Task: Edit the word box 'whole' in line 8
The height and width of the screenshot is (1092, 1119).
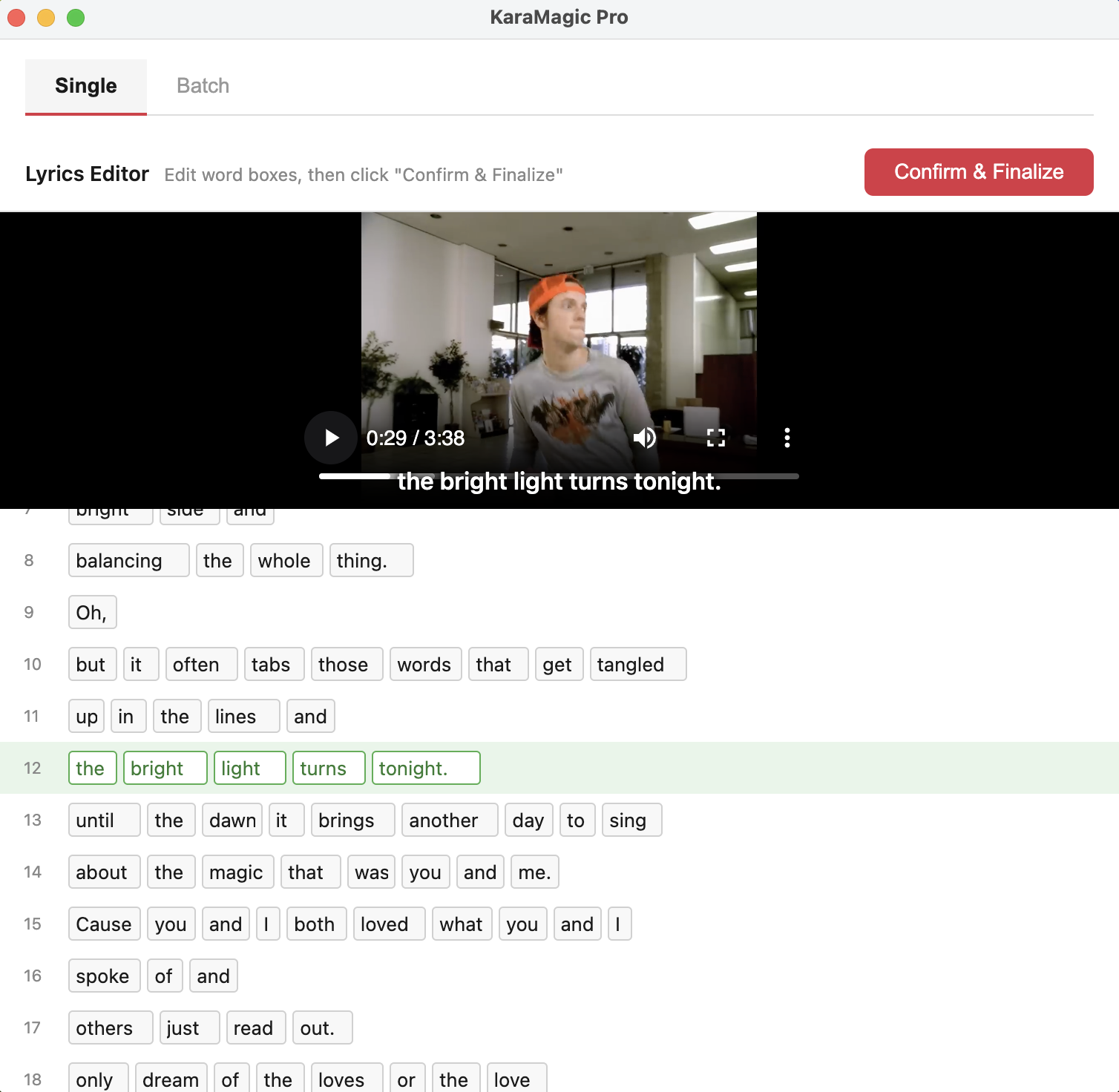Action: (286, 561)
